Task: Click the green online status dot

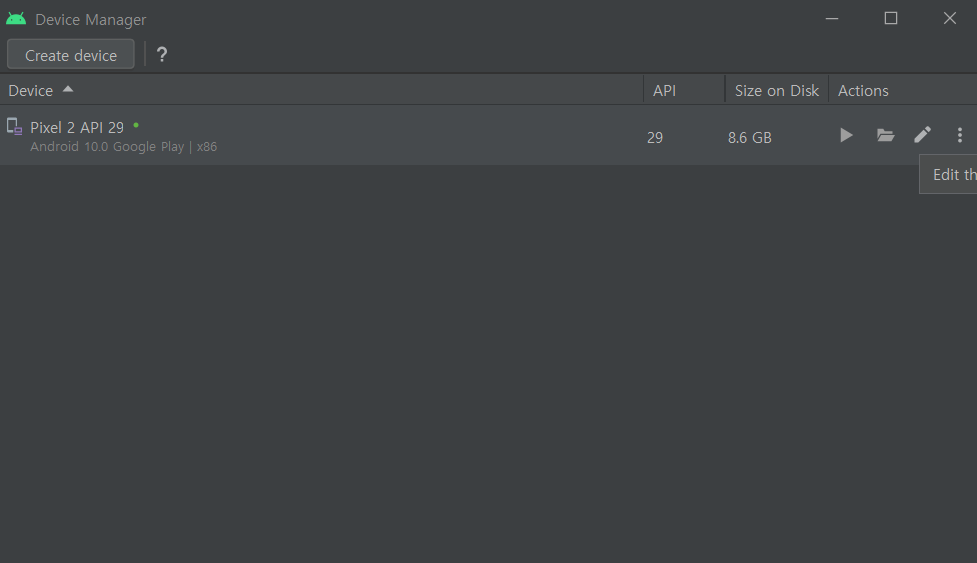Action: [136, 125]
